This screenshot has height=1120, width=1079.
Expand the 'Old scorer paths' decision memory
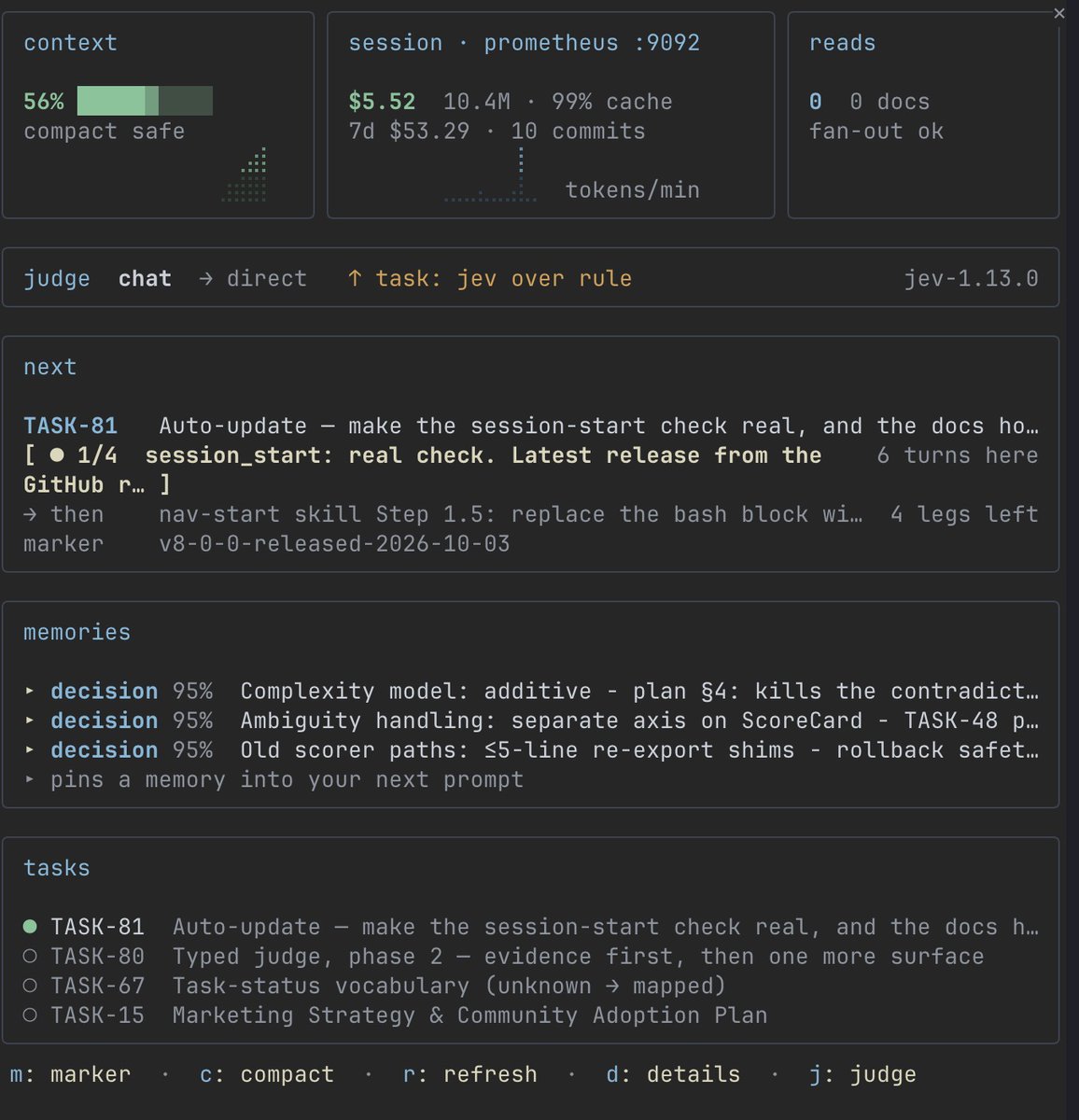coord(30,750)
